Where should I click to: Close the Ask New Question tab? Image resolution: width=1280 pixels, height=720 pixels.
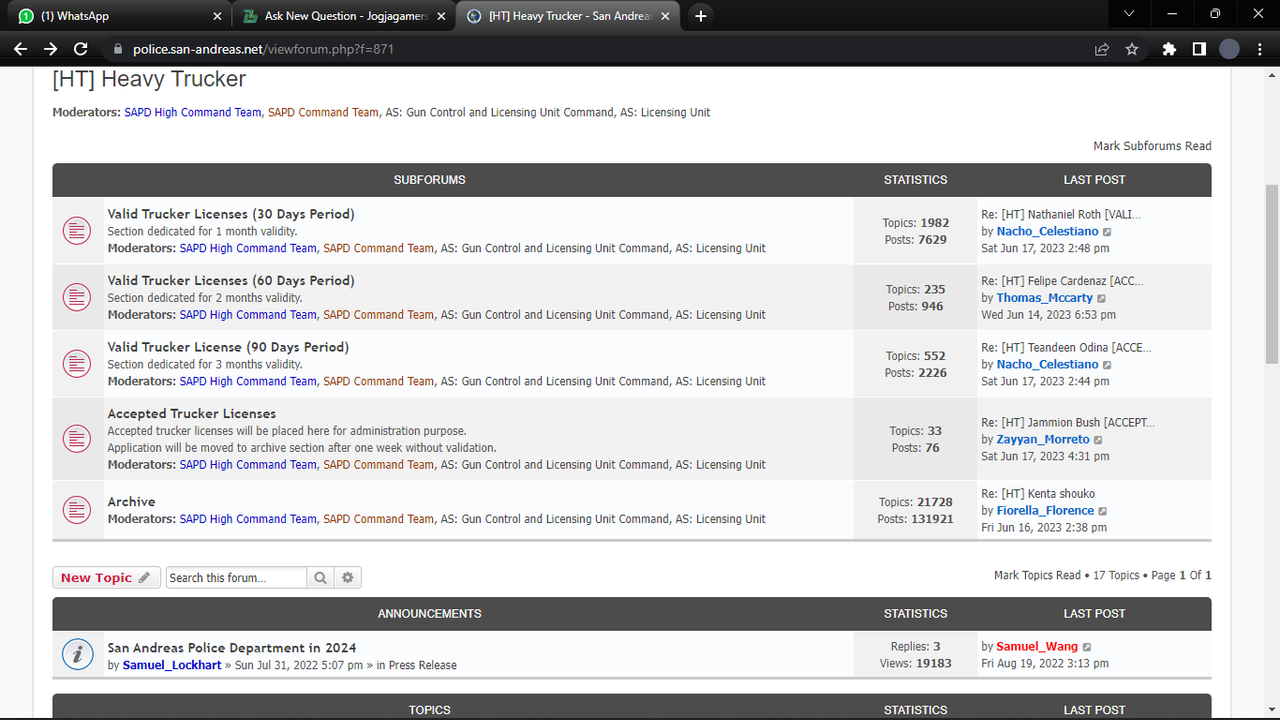(x=441, y=16)
